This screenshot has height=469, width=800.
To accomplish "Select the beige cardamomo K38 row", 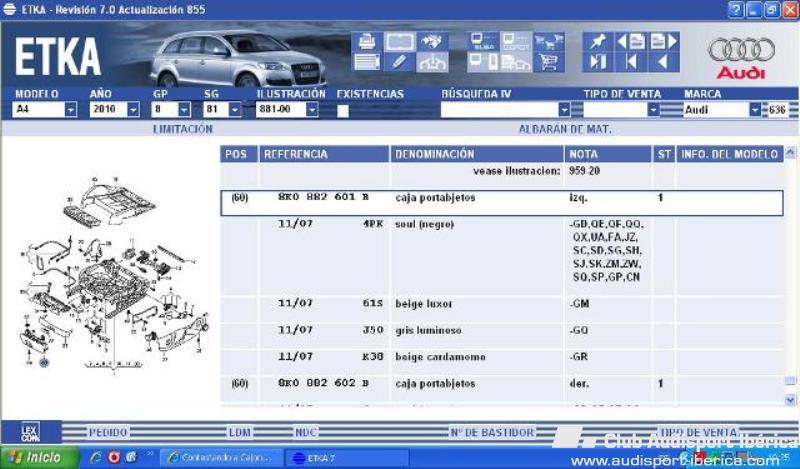I will tap(502, 362).
